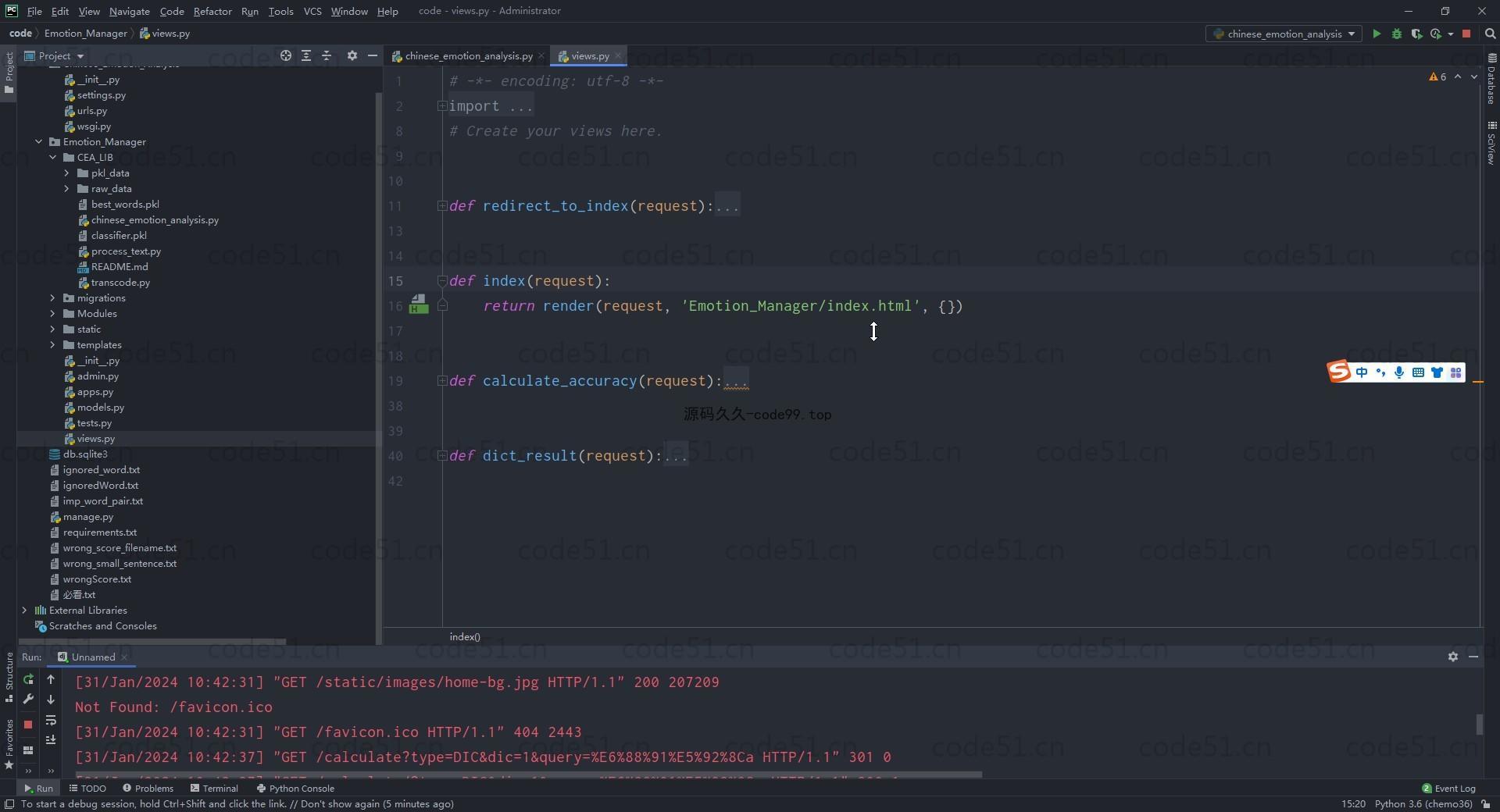
Task: Open the Python Console tab
Action: (295, 788)
